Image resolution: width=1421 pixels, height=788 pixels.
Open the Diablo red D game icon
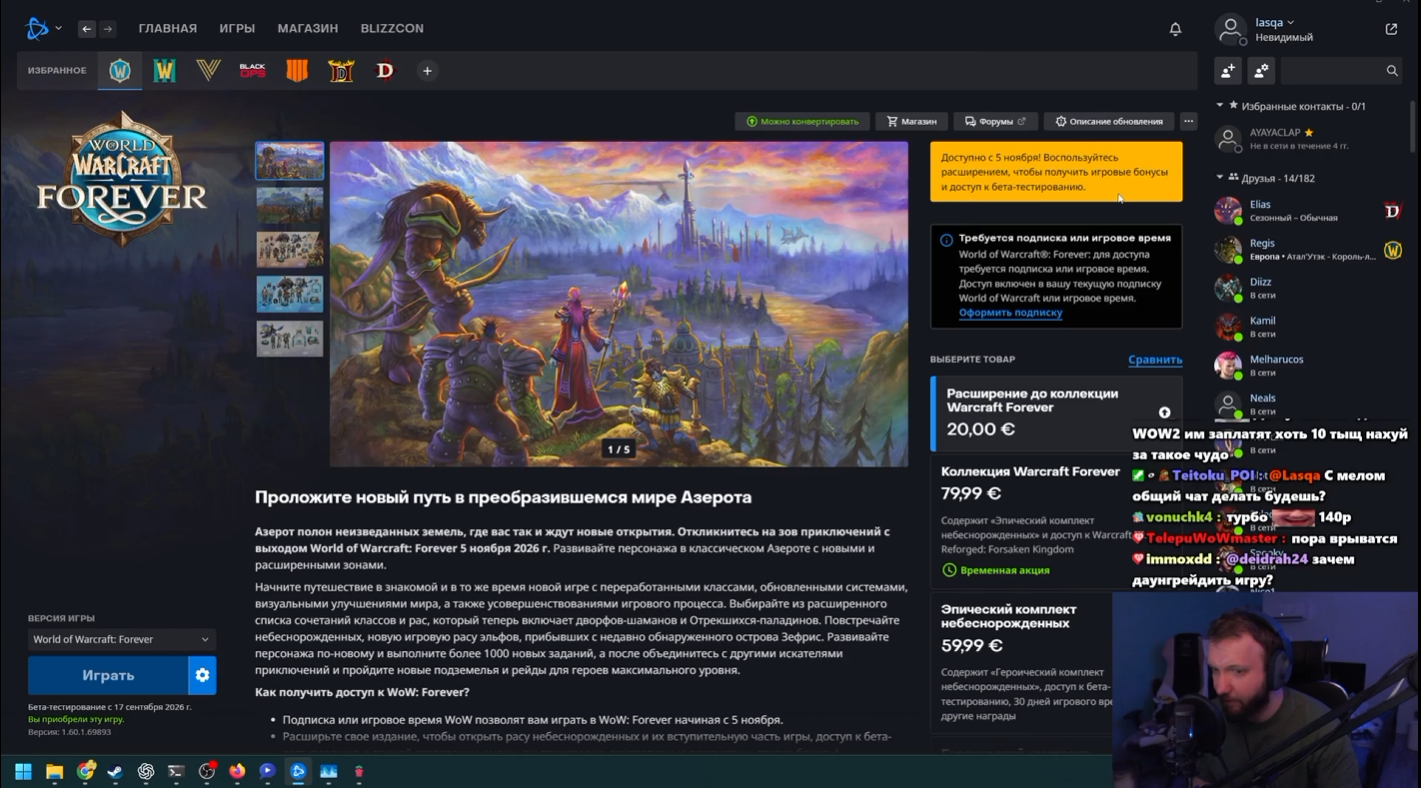pos(385,71)
